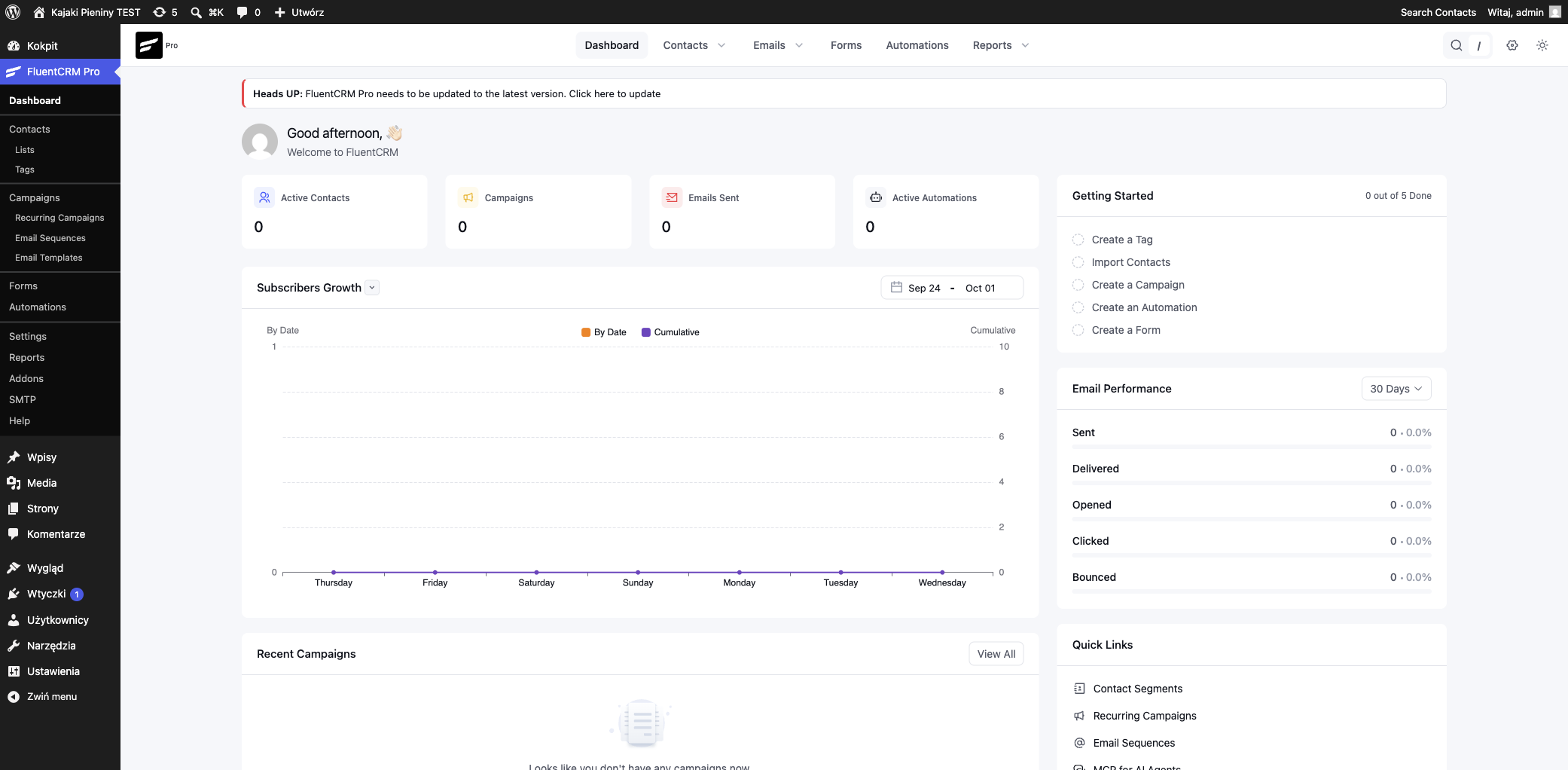Expand the Emails menu dropdown
The height and width of the screenshot is (770, 1568).
click(x=778, y=45)
